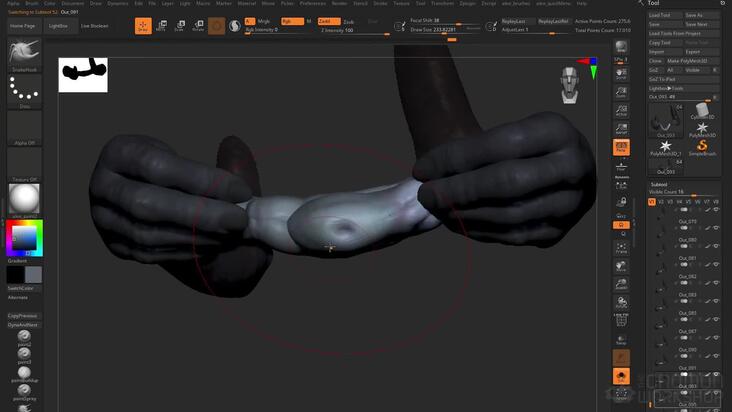The image size is (732, 412).
Task: Toggle the lock camera icon
Action: (x=621, y=202)
